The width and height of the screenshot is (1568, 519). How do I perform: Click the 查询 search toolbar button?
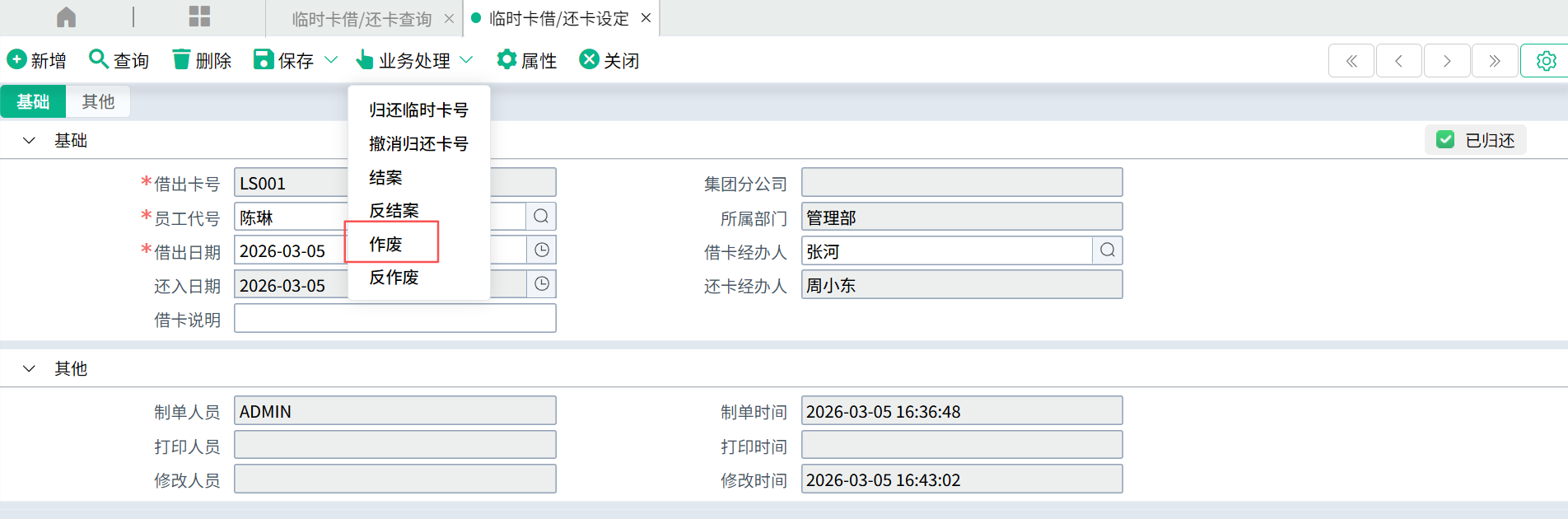[119, 60]
